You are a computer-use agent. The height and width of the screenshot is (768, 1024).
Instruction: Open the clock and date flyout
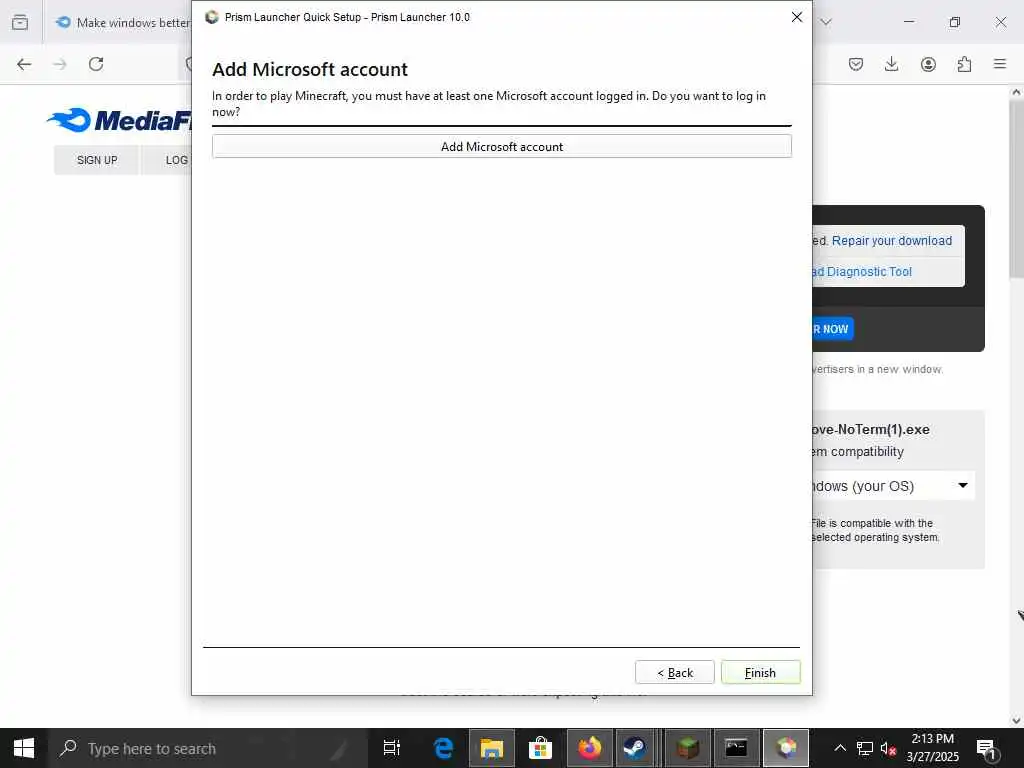pos(933,748)
